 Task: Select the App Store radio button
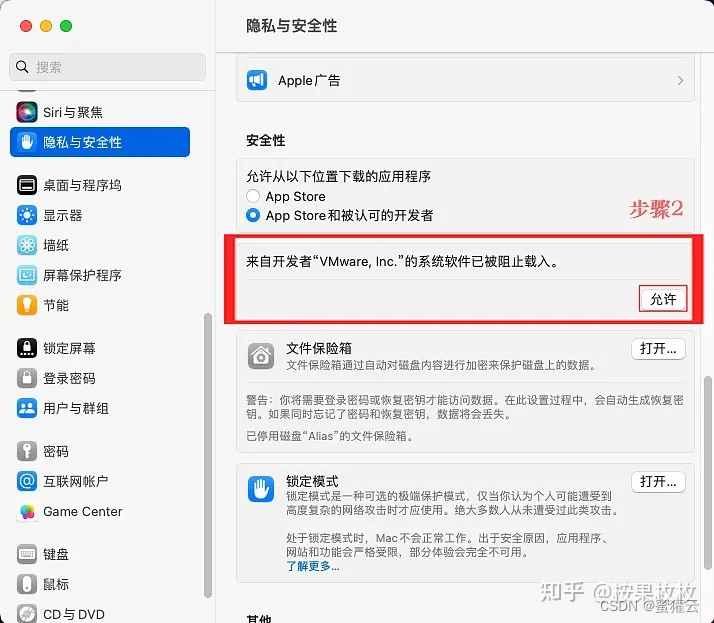pos(253,196)
